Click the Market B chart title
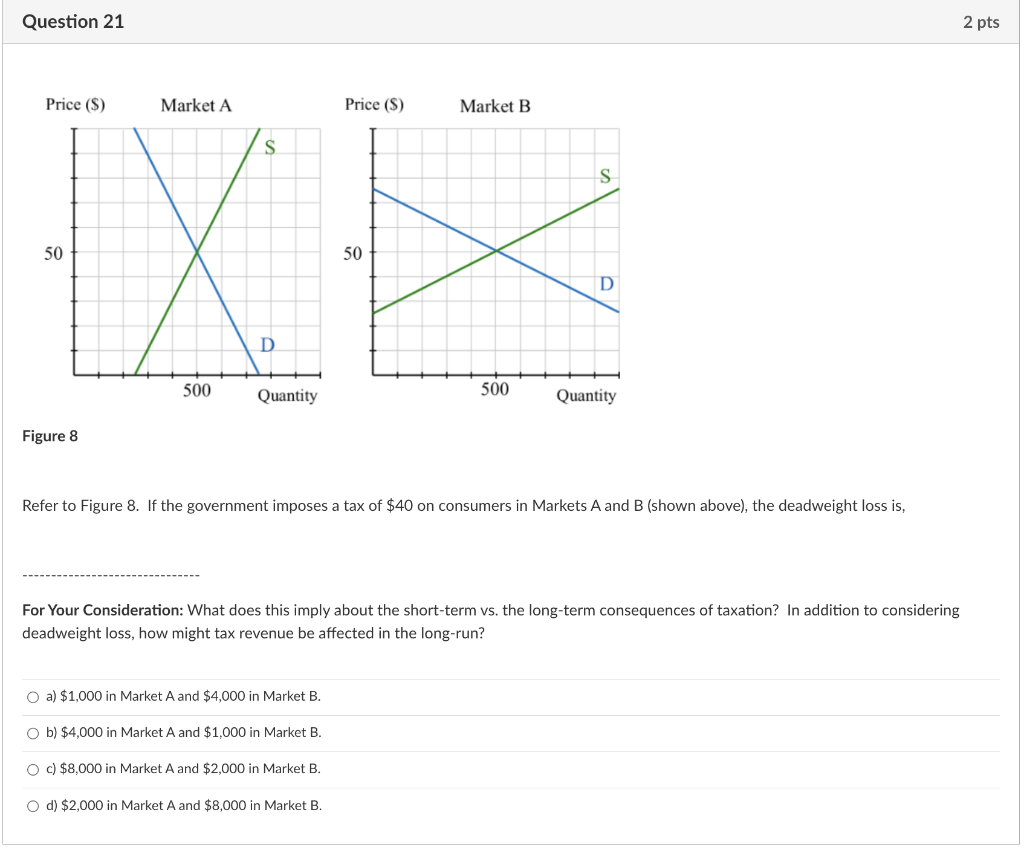1024x850 pixels. 495,106
